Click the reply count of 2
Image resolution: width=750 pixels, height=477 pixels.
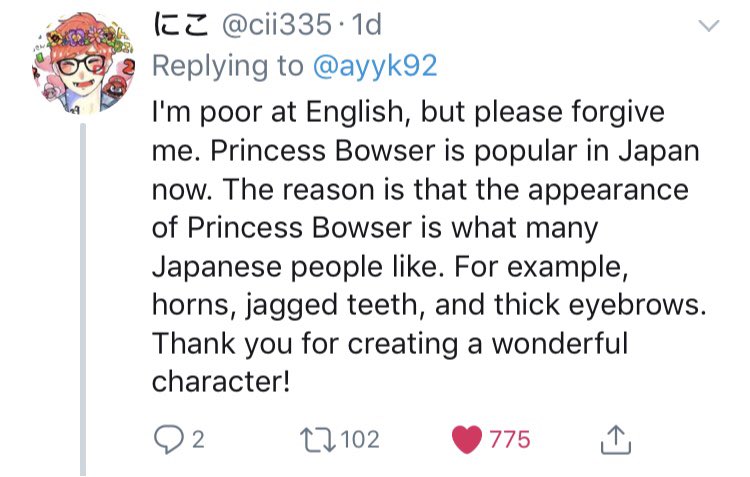197,438
